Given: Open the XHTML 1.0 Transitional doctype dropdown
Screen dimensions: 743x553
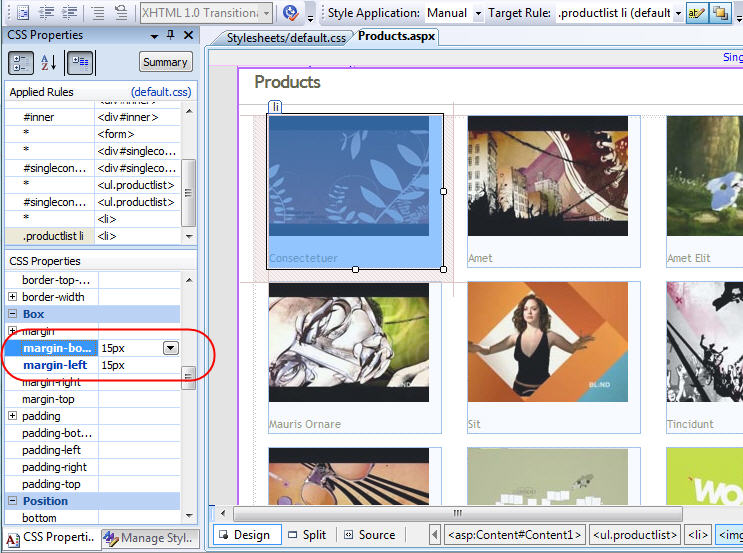Looking at the screenshot, I should click(x=267, y=13).
